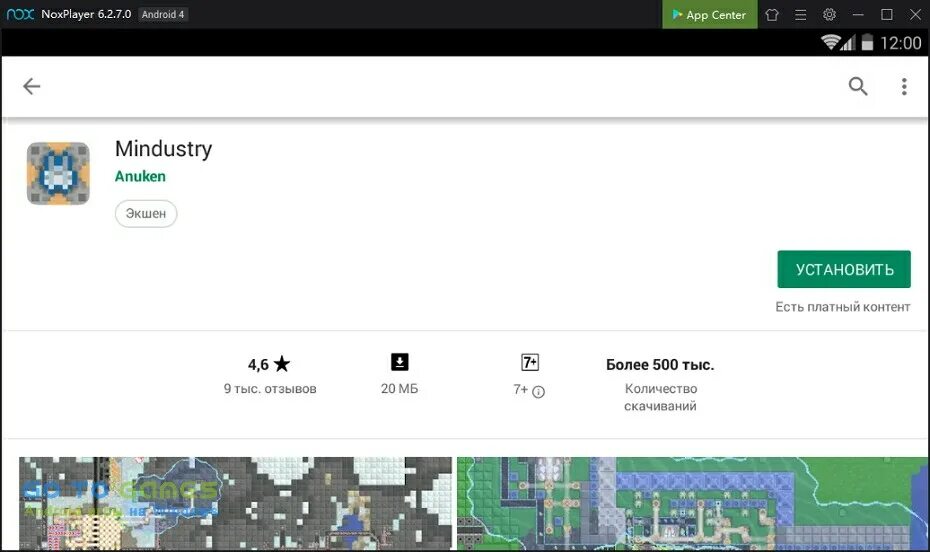
Task: Go back with the arrow icon
Action: pos(31,87)
